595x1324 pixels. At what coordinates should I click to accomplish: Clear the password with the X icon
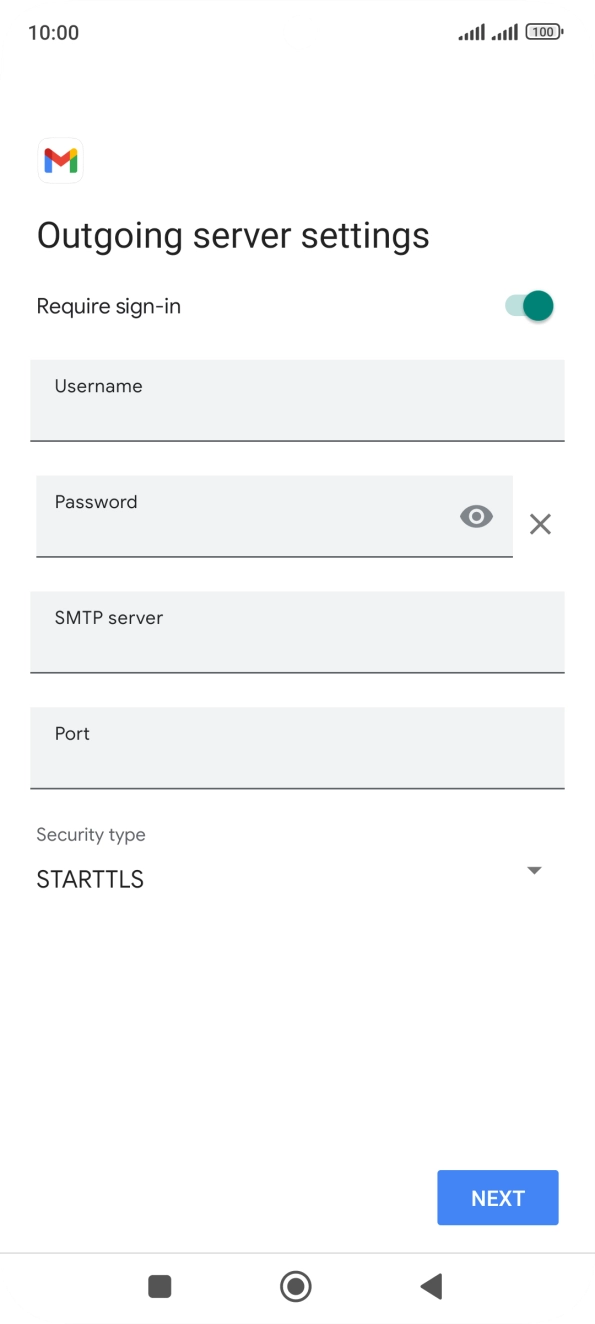click(540, 523)
